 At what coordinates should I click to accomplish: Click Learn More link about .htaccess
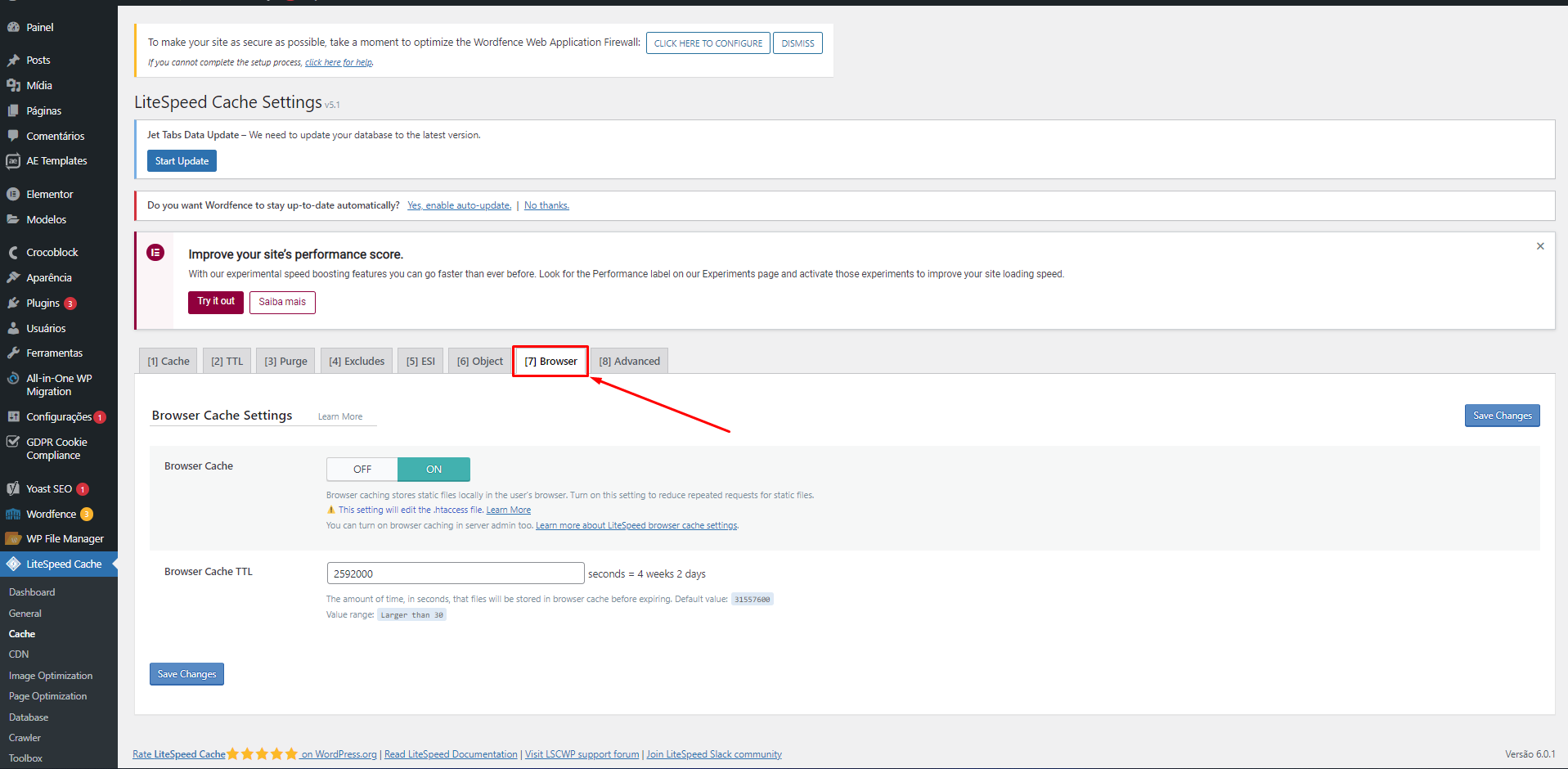pyautogui.click(x=509, y=510)
